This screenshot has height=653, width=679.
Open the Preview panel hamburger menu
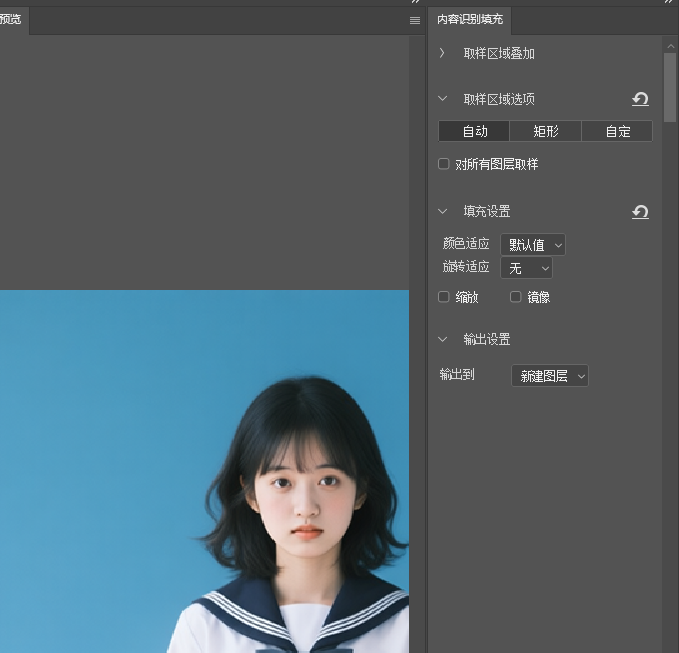[415, 20]
